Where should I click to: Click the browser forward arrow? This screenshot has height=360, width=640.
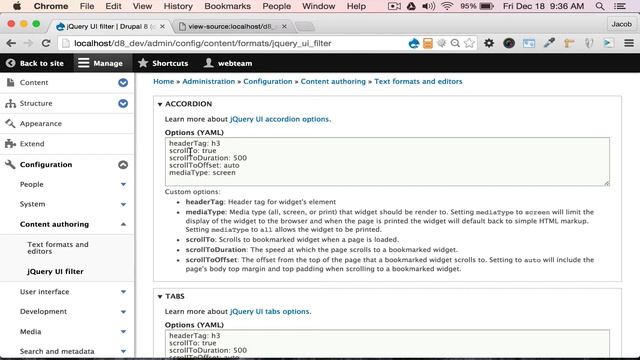(x=28, y=43)
